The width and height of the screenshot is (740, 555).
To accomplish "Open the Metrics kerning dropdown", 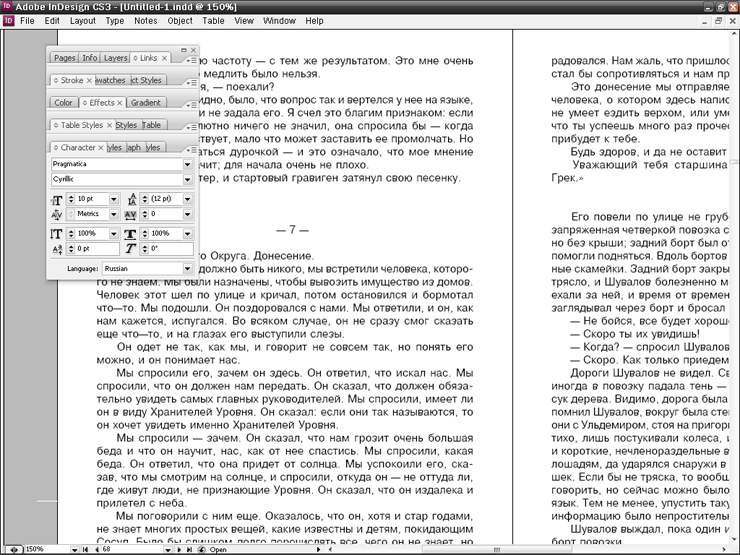I will (114, 214).
